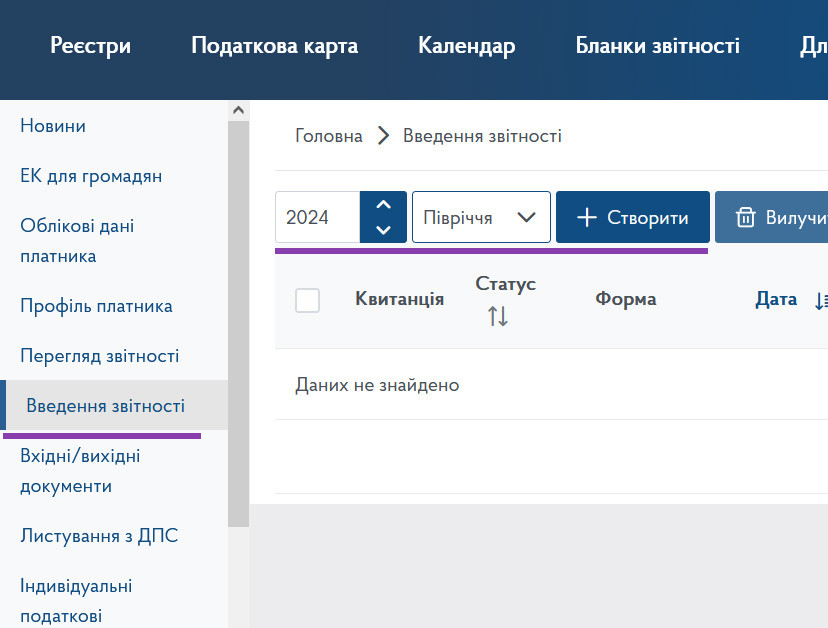Select Профіль платника in the sidebar
The height and width of the screenshot is (628, 828).
pos(96,306)
